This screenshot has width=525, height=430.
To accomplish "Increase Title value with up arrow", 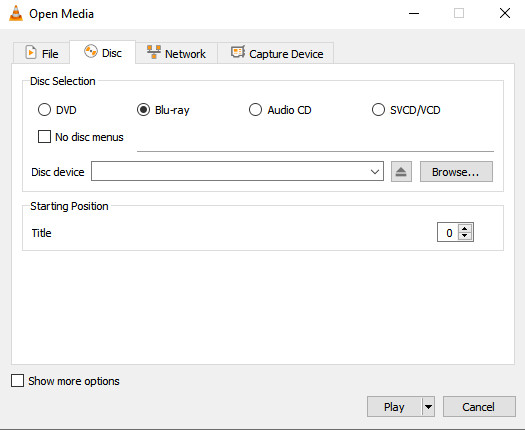I will (464, 228).
